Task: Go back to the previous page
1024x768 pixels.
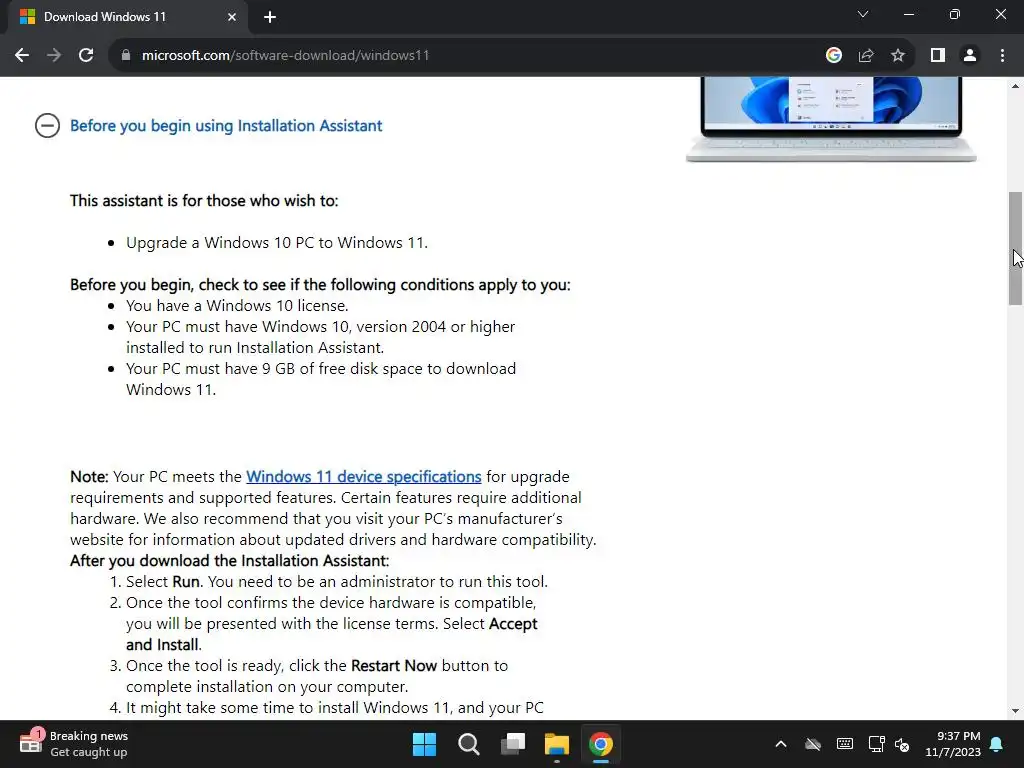Action: point(22,56)
